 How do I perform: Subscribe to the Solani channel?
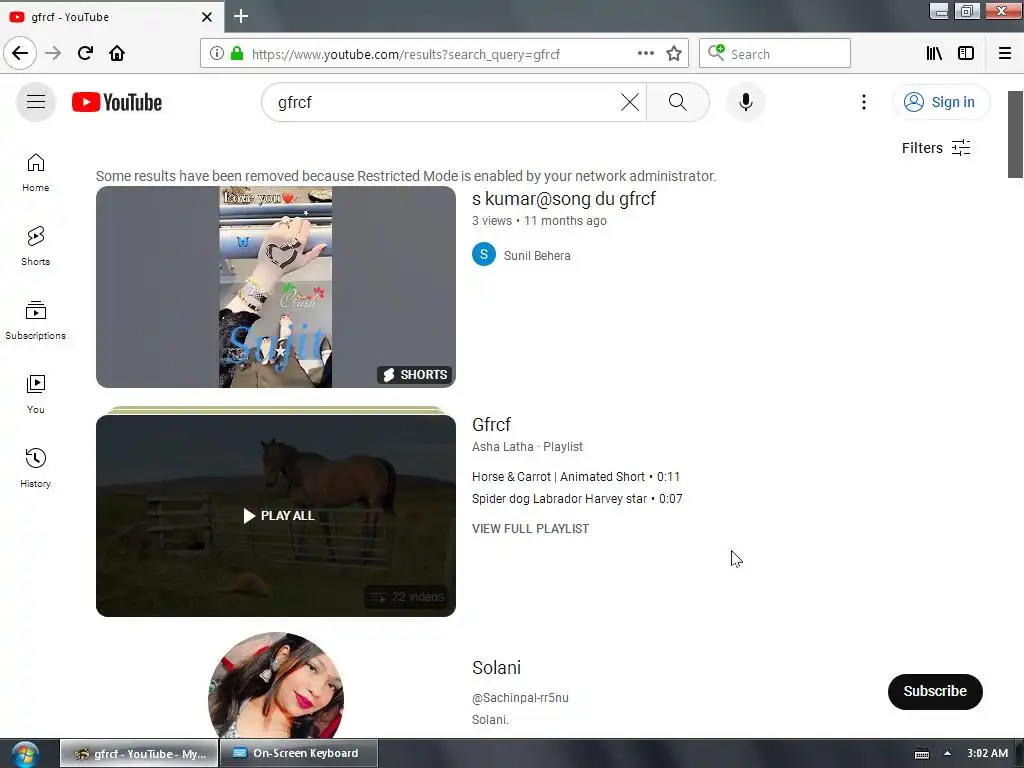(935, 691)
